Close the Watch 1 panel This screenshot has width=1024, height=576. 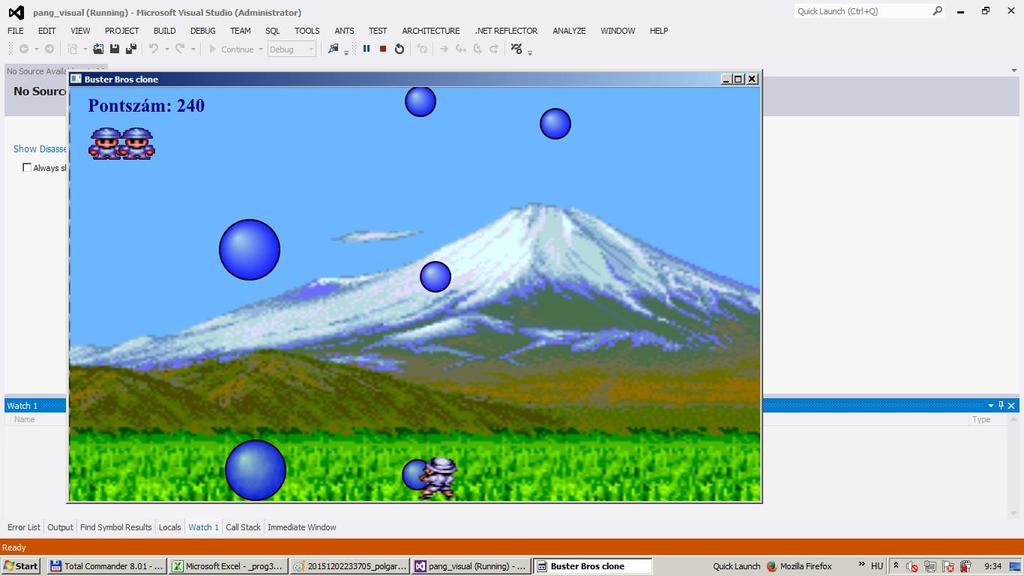point(1012,406)
